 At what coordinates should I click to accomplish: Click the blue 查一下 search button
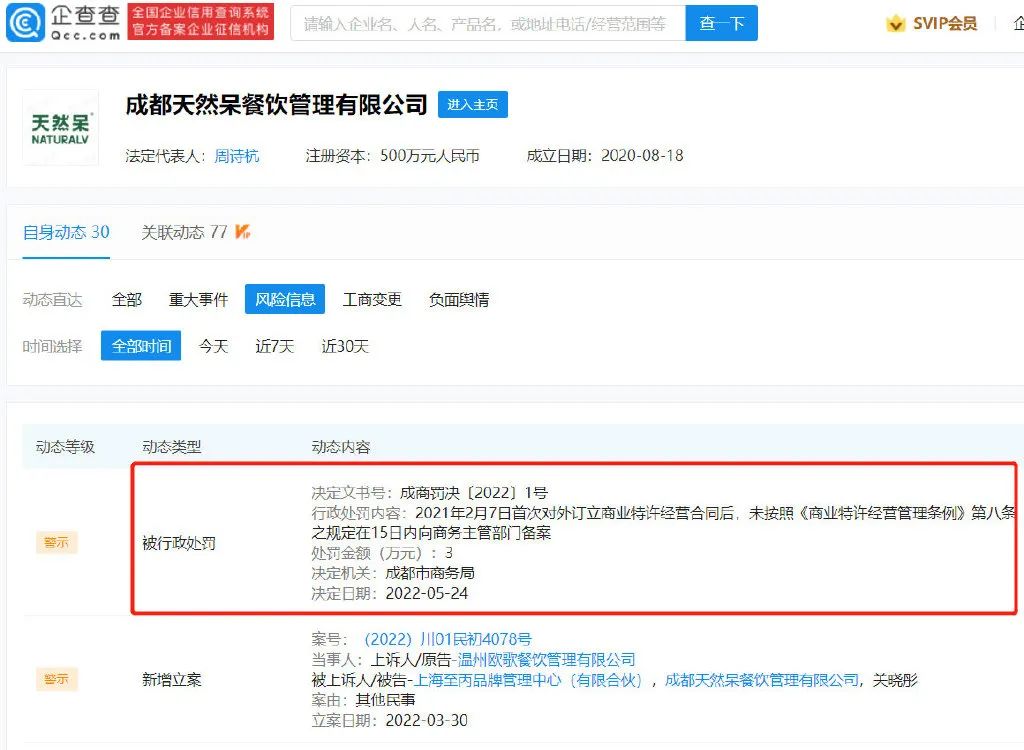(722, 23)
